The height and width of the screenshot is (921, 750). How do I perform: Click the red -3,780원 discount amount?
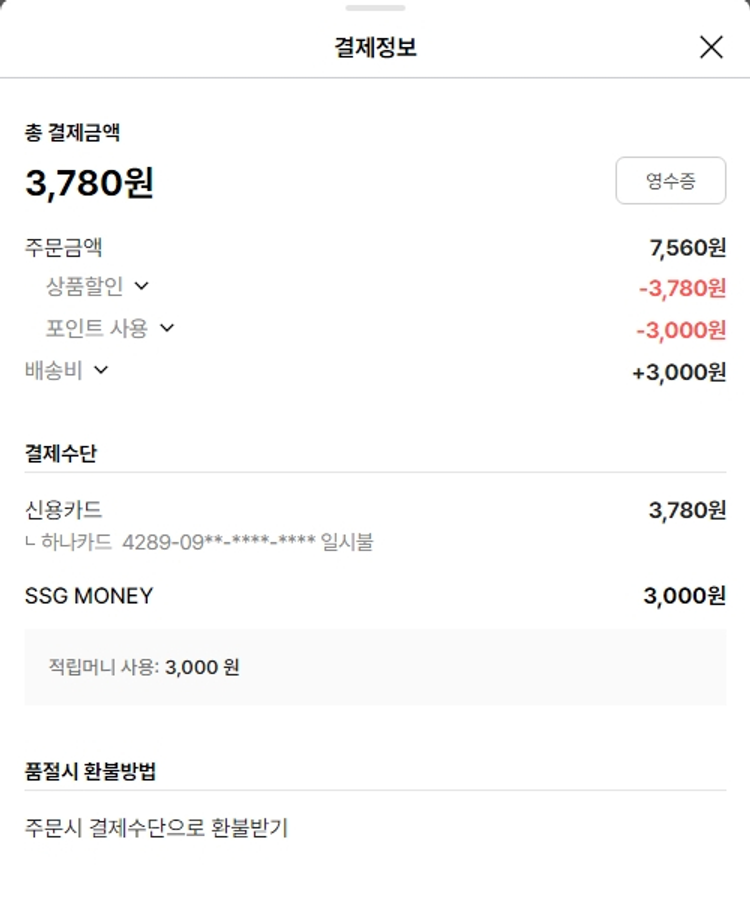(682, 289)
